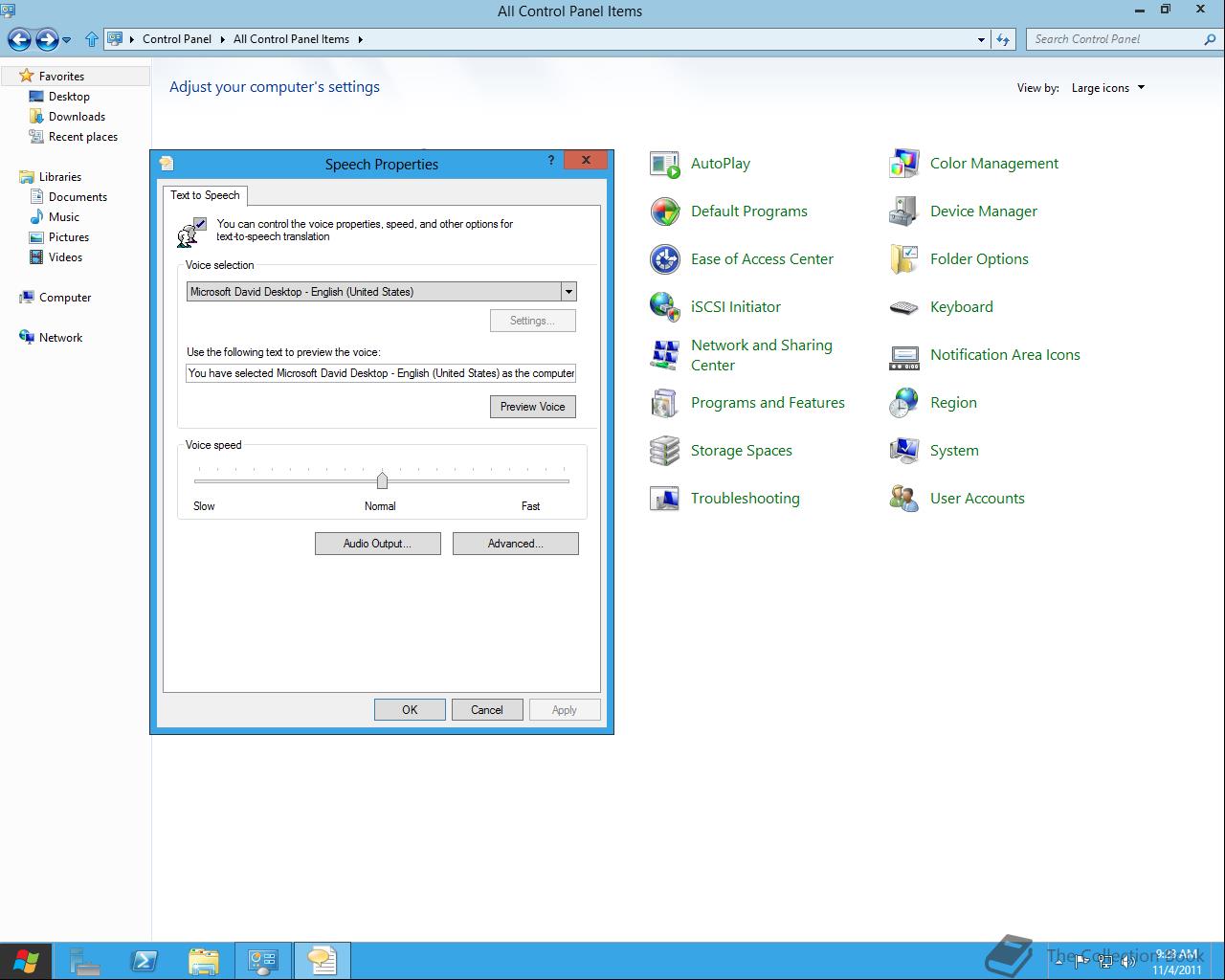Open the System icon
The image size is (1225, 980).
point(903,451)
